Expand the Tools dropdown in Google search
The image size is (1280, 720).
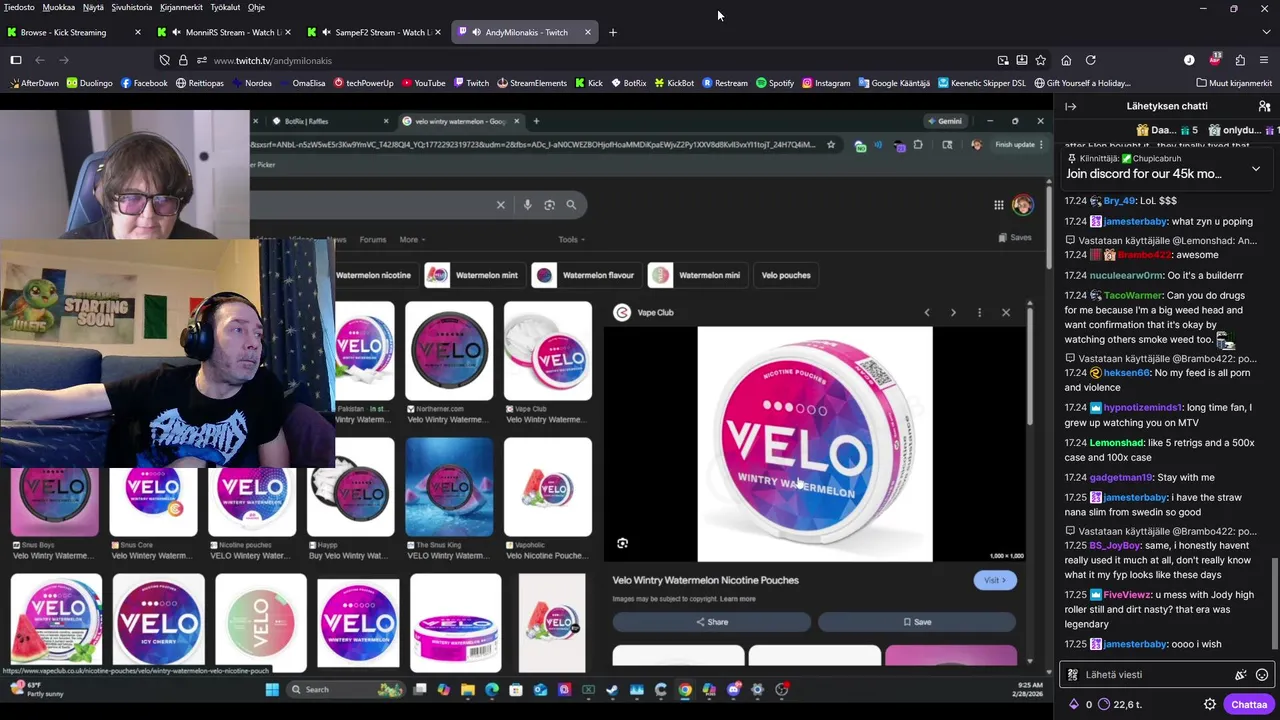[x=572, y=240]
